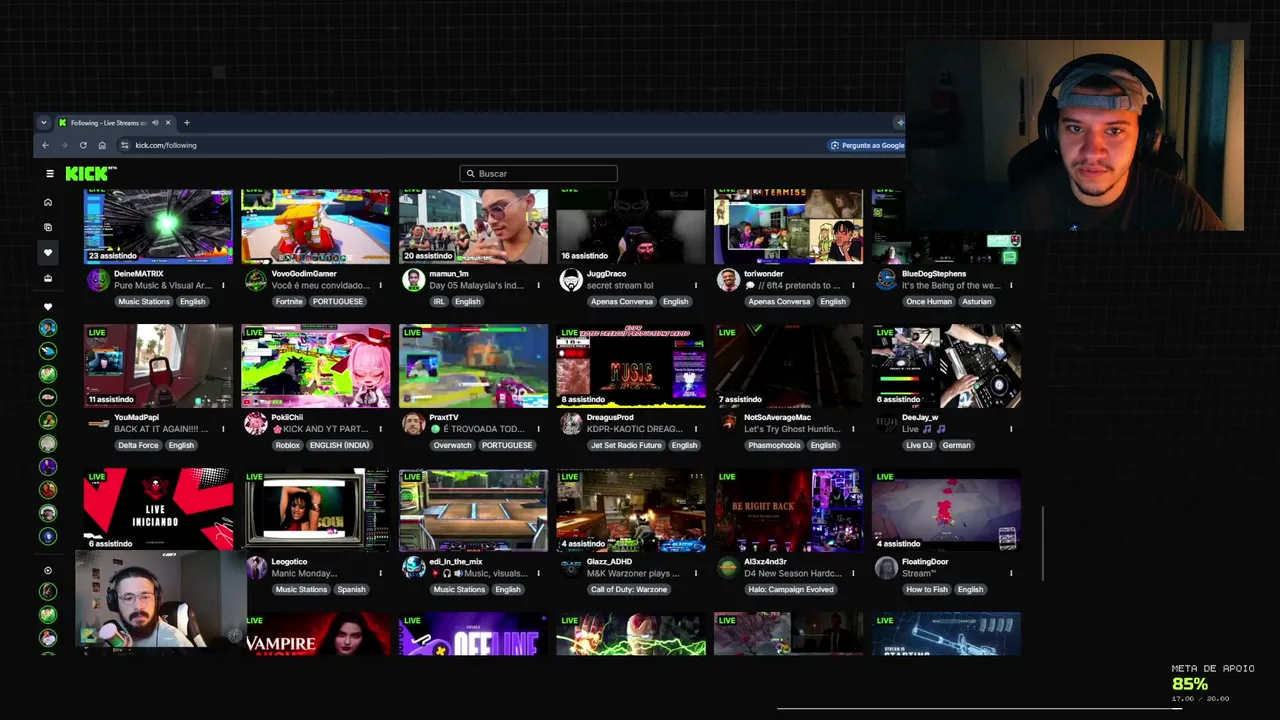Screen dimensions: 1280x720
Task: Click the Jet Set Radio Future tag
Action: pyautogui.click(x=626, y=445)
